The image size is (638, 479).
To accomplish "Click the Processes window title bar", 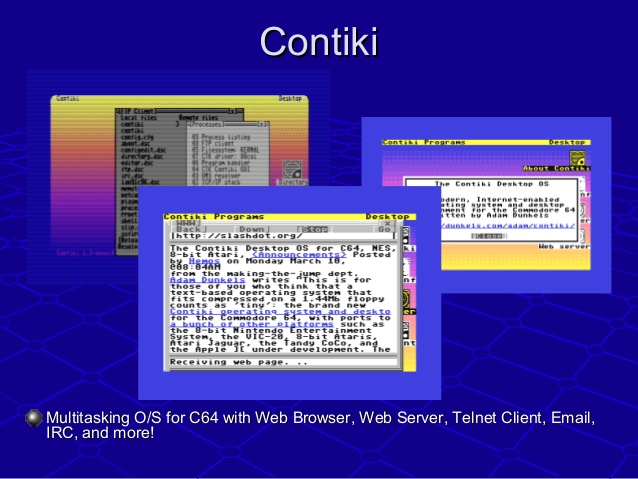I will pos(228,124).
